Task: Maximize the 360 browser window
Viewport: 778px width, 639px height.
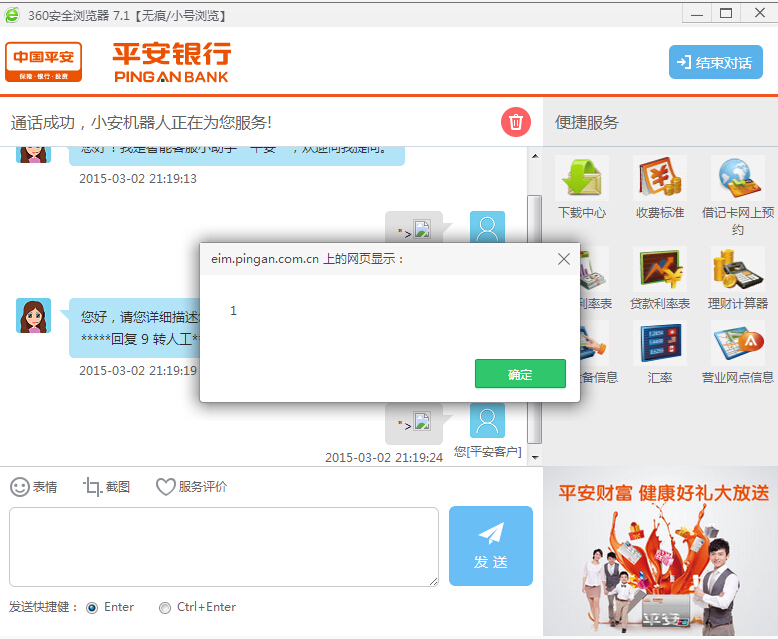Action: point(726,13)
